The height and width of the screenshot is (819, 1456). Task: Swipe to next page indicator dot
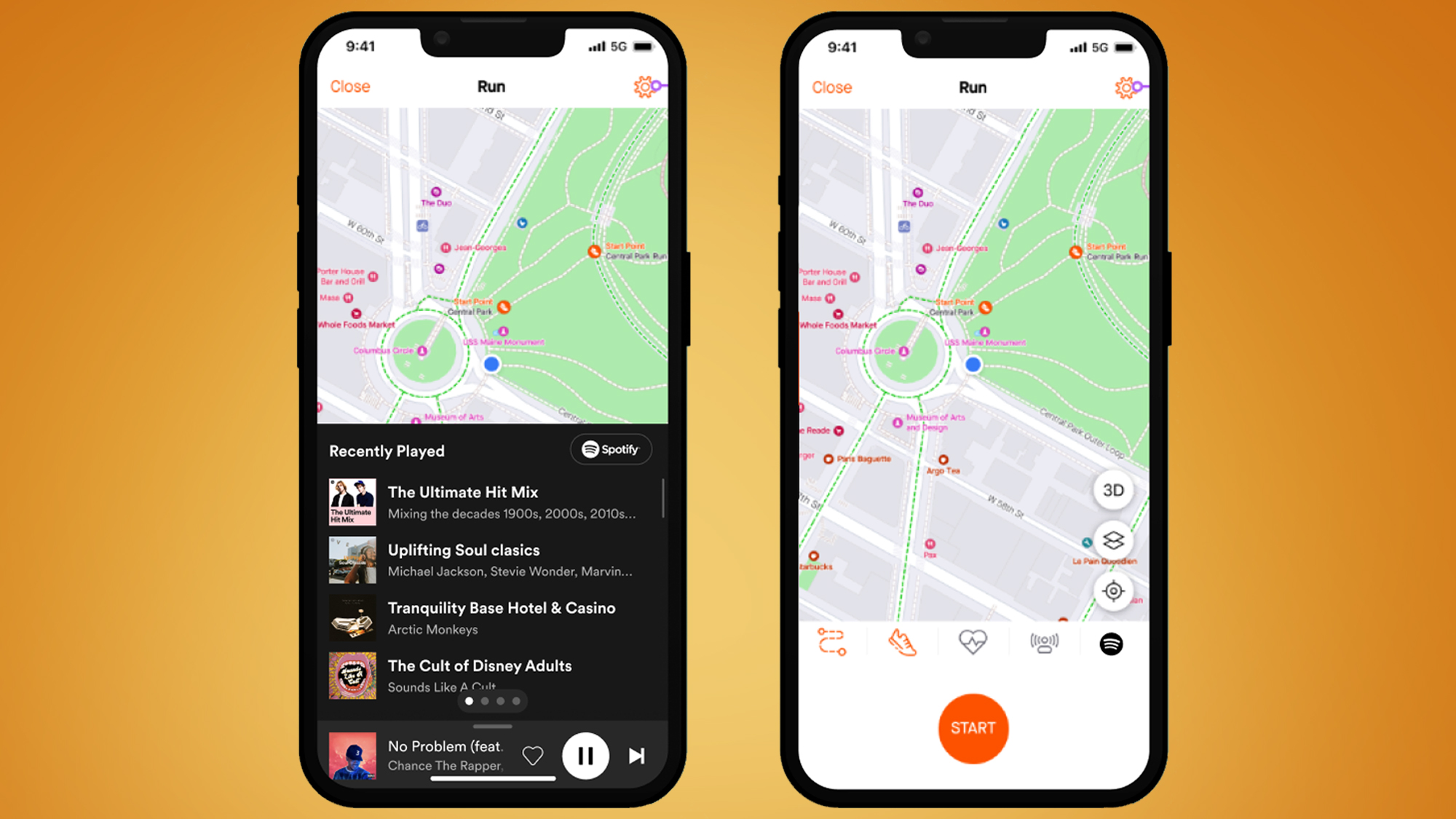483,702
